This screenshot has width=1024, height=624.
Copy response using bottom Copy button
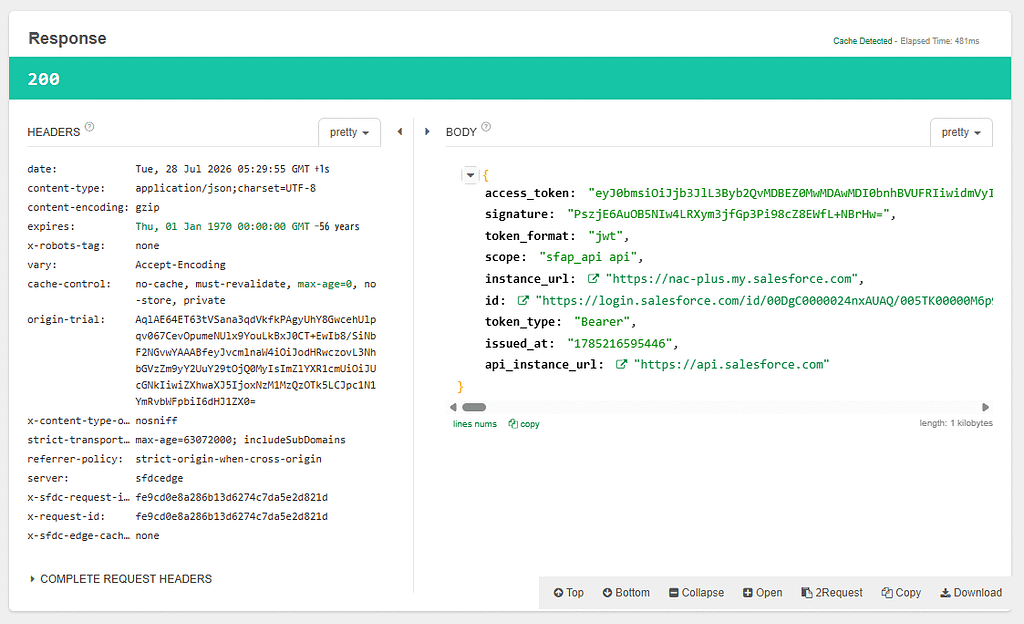pos(901,593)
